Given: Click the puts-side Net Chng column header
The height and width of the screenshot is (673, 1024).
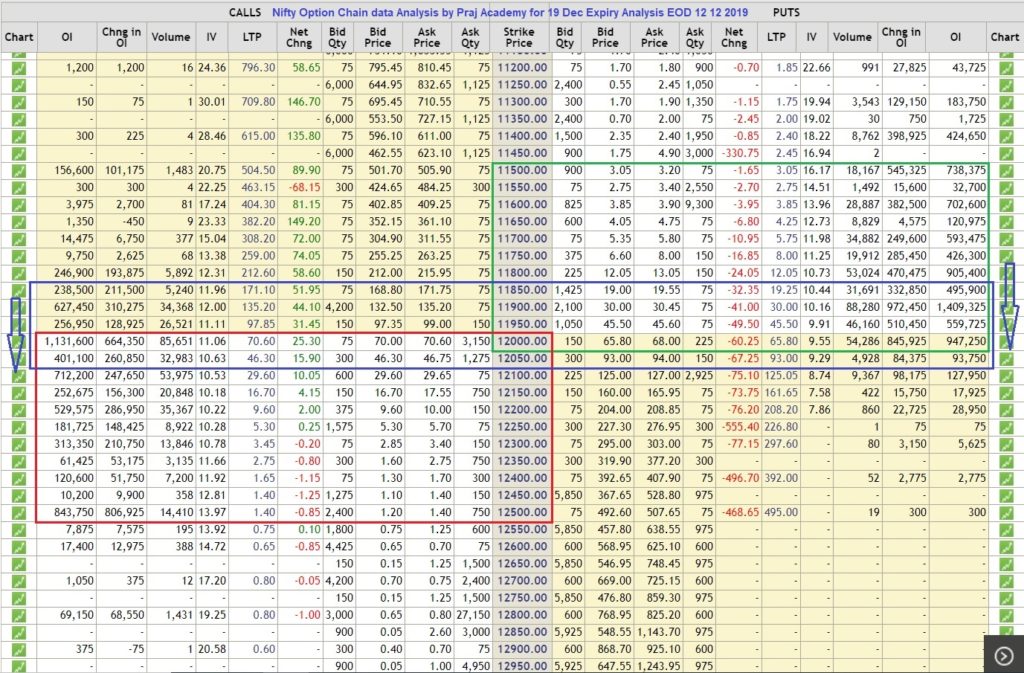Looking at the screenshot, I should click(x=733, y=38).
